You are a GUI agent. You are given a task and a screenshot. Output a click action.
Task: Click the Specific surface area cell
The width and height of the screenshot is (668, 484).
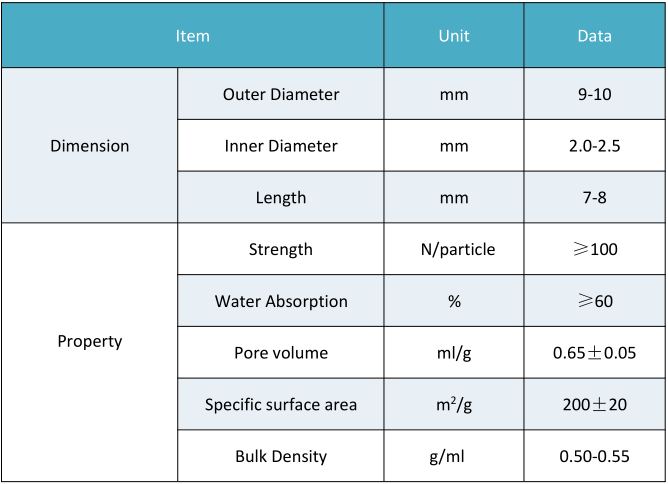pyautogui.click(x=281, y=404)
